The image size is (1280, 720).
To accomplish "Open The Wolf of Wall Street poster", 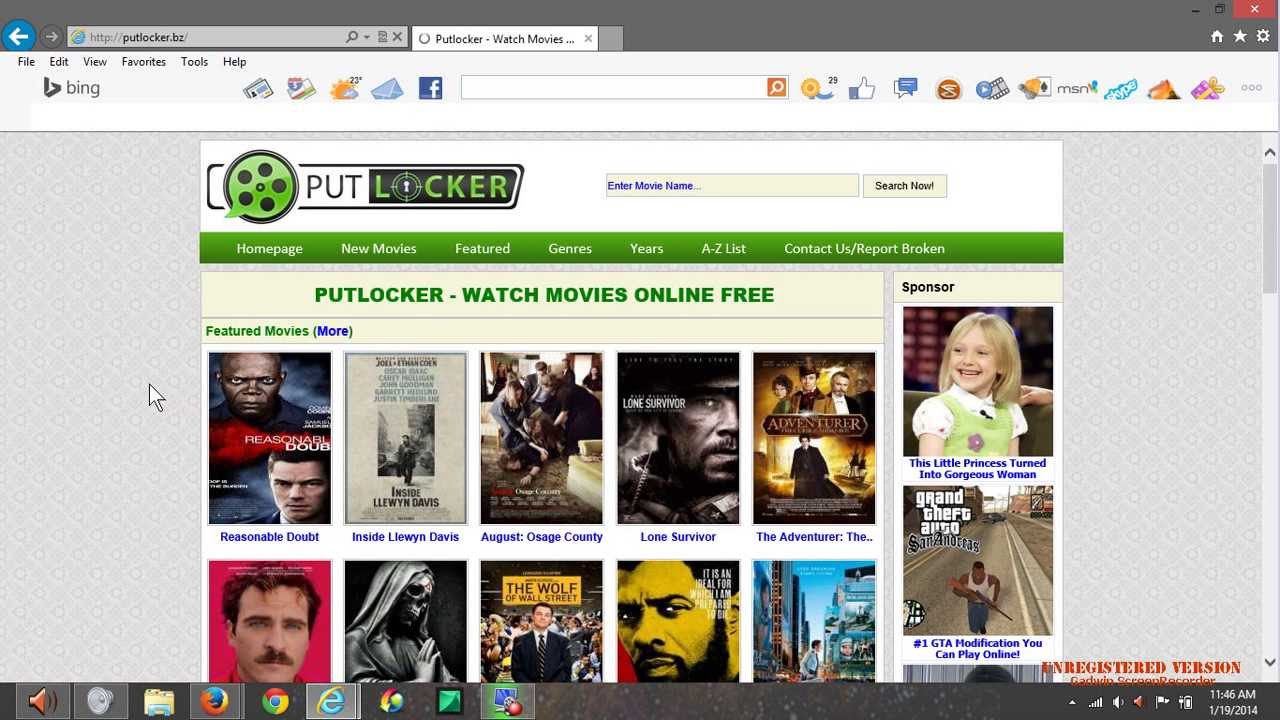I will pos(541,621).
